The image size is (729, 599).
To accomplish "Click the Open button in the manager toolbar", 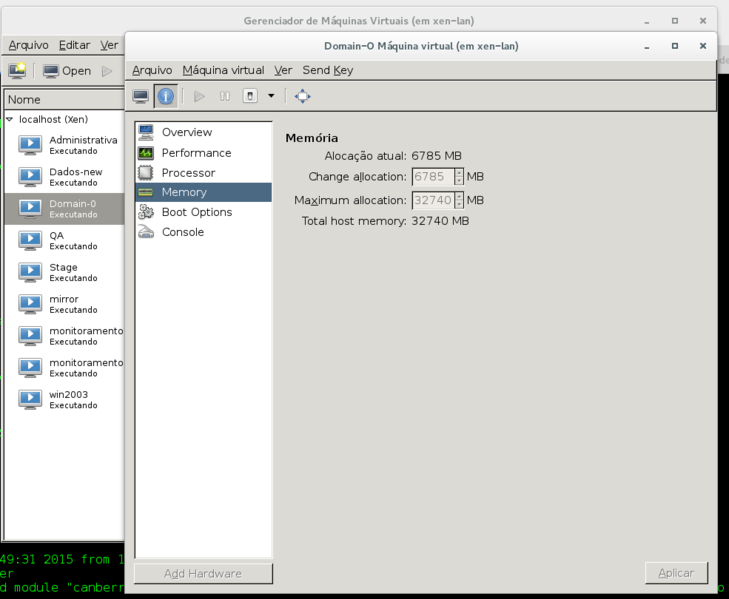I will click(67, 71).
